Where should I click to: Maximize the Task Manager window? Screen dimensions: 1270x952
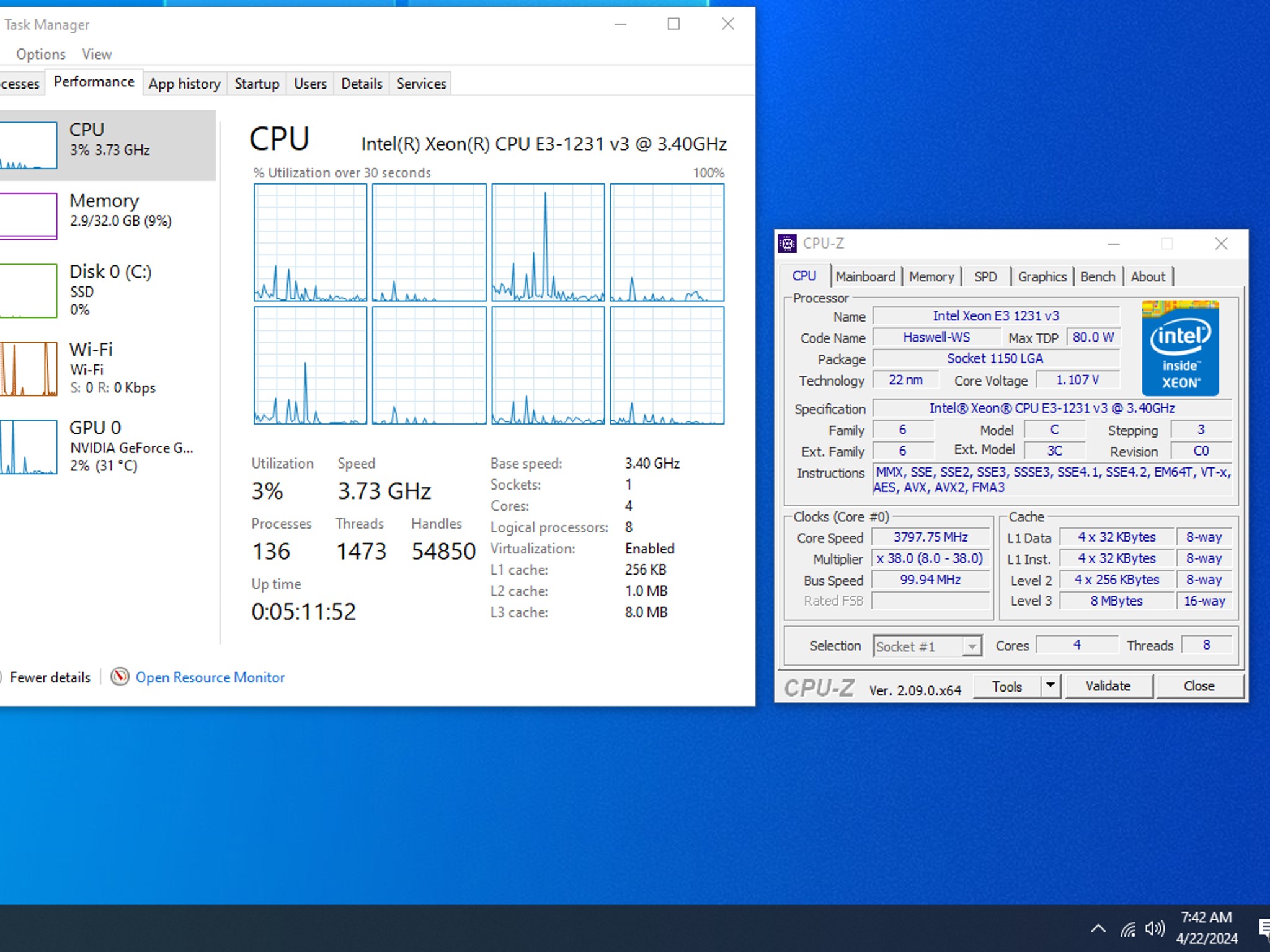click(673, 24)
